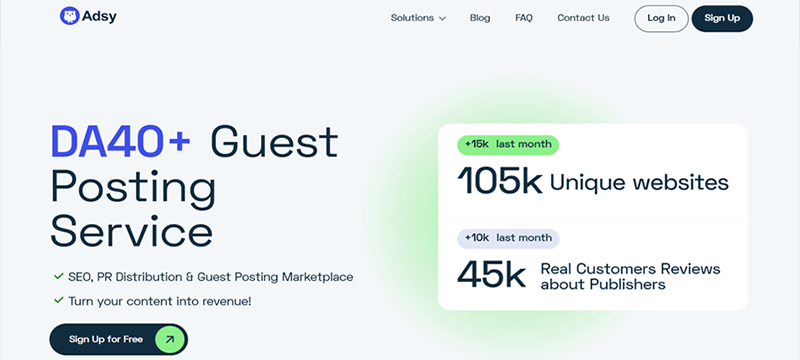Image resolution: width=800 pixels, height=360 pixels.
Task: Click the 105k Unique websites statistic
Action: coord(593,182)
